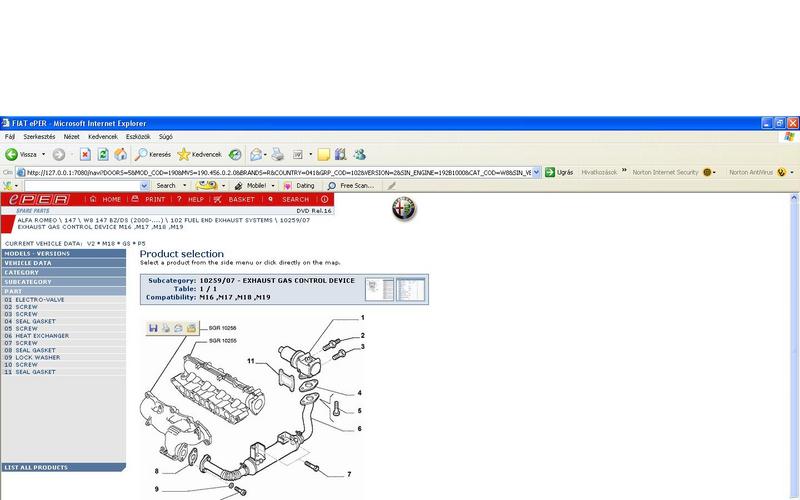Open the Kedvencek menu
Viewport: 800px width, 500px height.
click(x=103, y=137)
